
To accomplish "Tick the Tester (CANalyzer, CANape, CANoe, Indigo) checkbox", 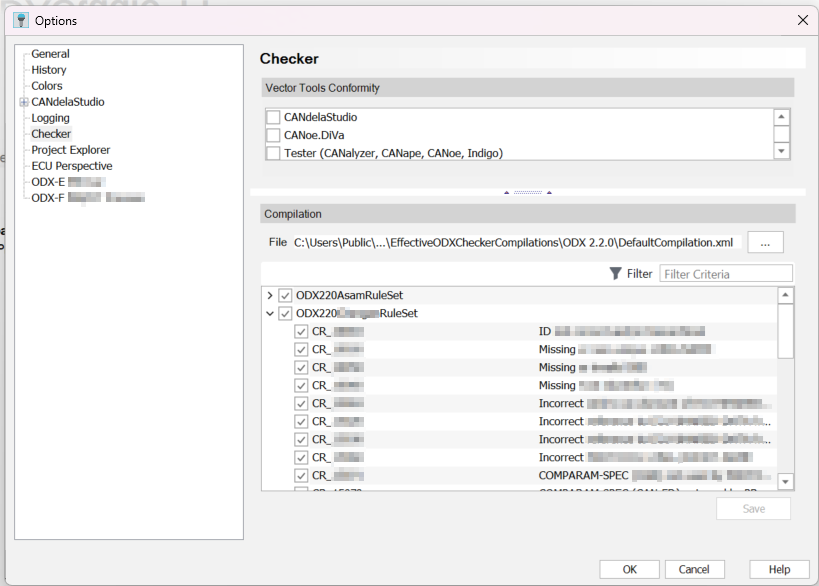I will [x=273, y=153].
